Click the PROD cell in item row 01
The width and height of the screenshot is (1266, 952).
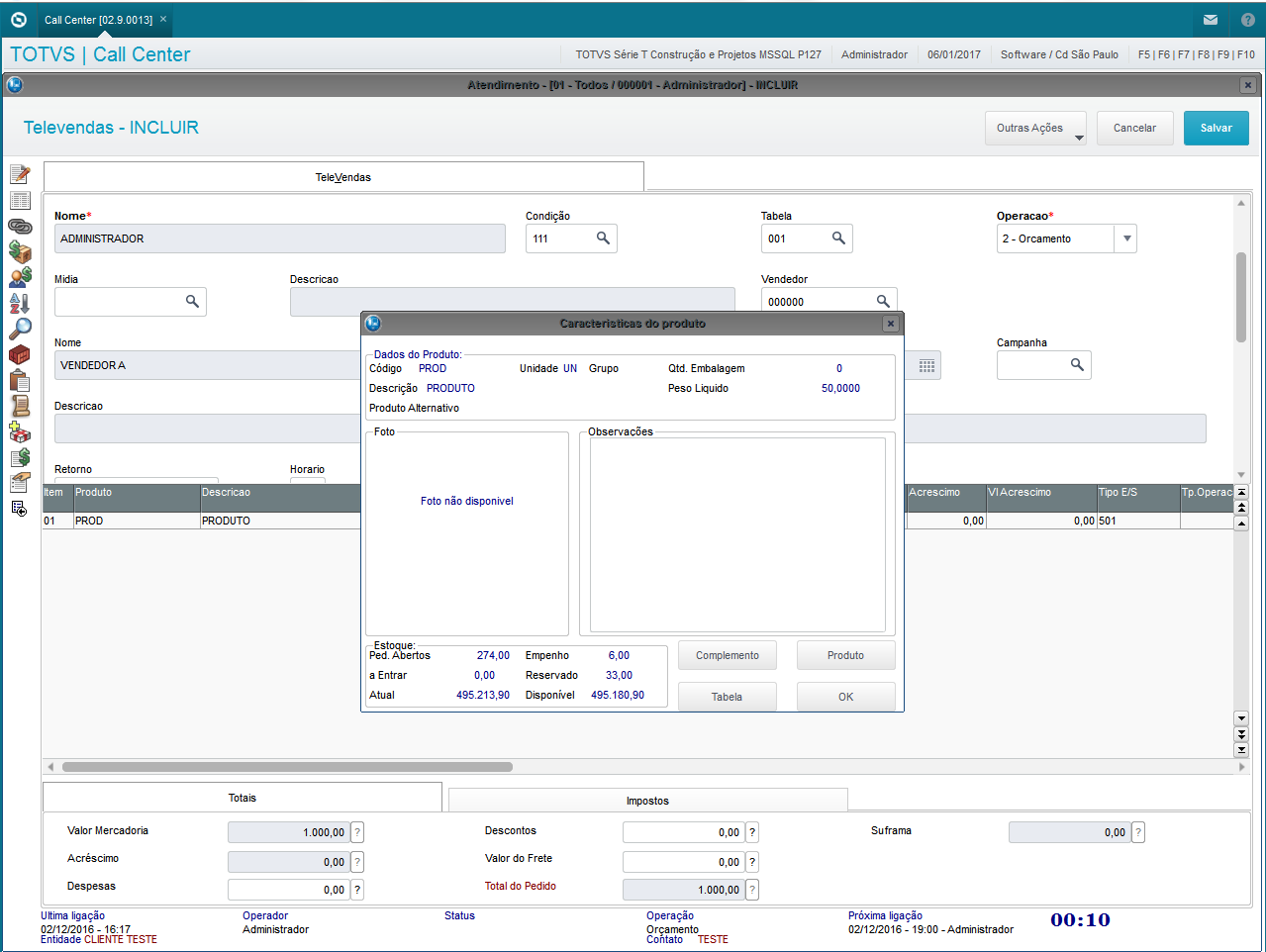pyautogui.click(x=138, y=521)
